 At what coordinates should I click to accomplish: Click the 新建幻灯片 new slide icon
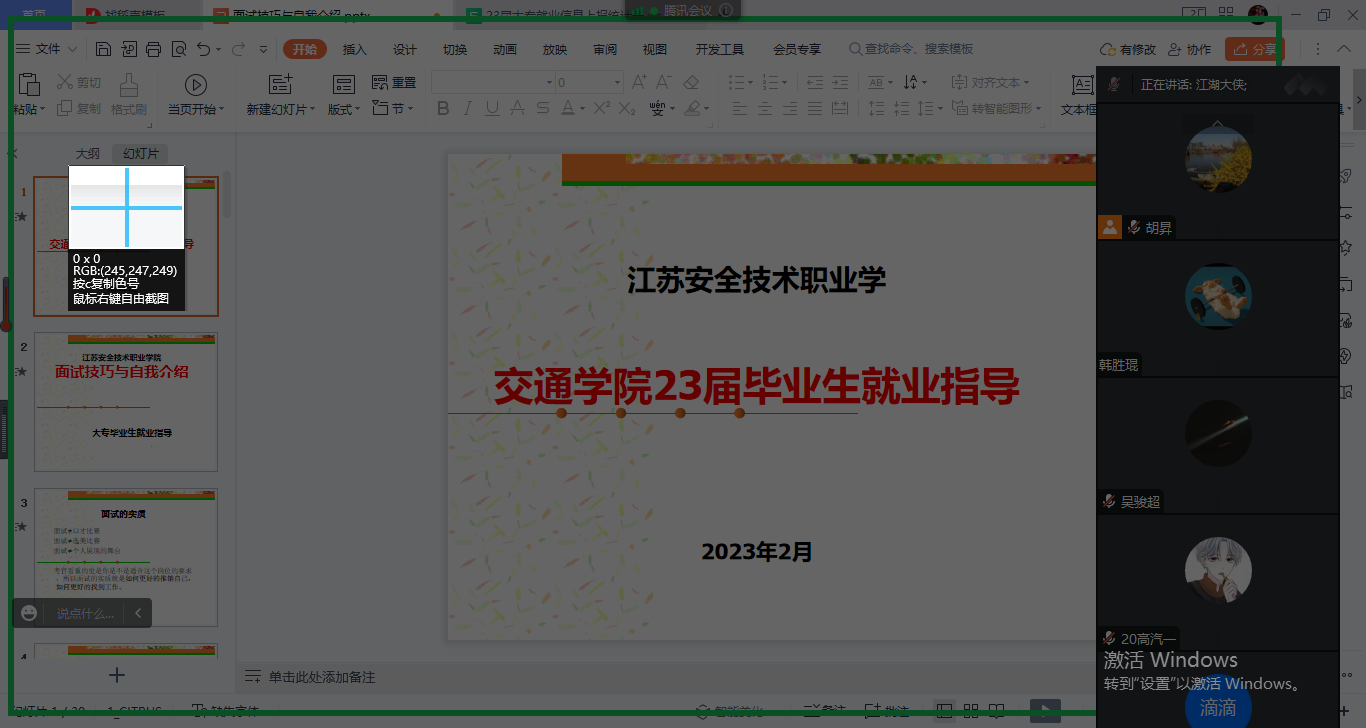click(x=281, y=86)
